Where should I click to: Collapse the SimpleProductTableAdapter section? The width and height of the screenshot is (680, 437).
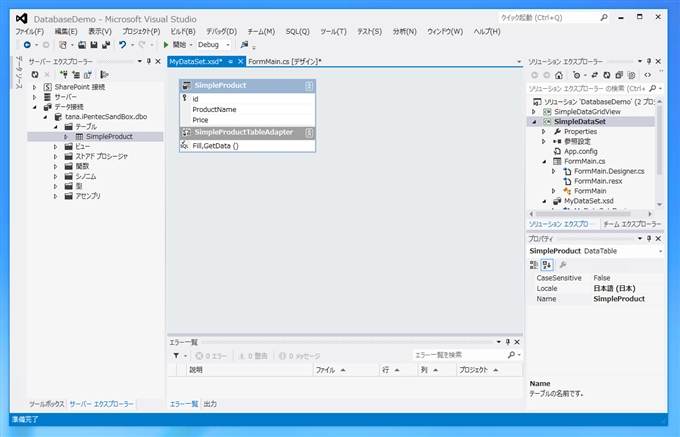(x=309, y=133)
